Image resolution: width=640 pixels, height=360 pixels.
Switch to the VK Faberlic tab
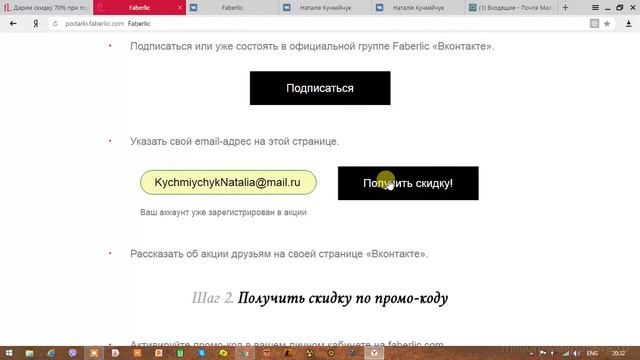coord(232,7)
